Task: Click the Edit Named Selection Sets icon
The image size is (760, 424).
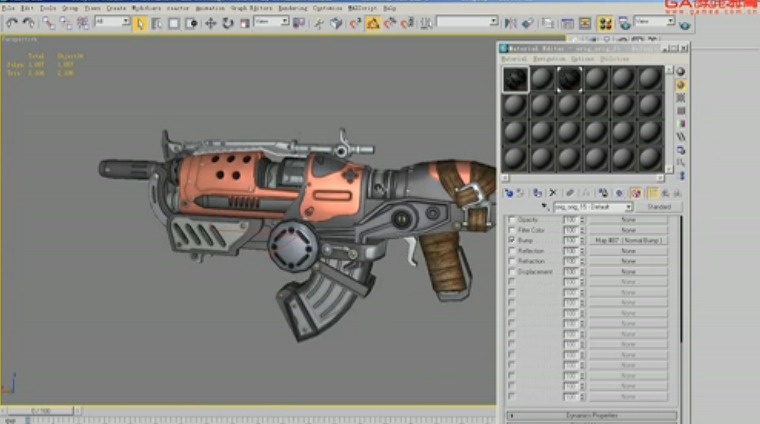Action: [x=427, y=23]
